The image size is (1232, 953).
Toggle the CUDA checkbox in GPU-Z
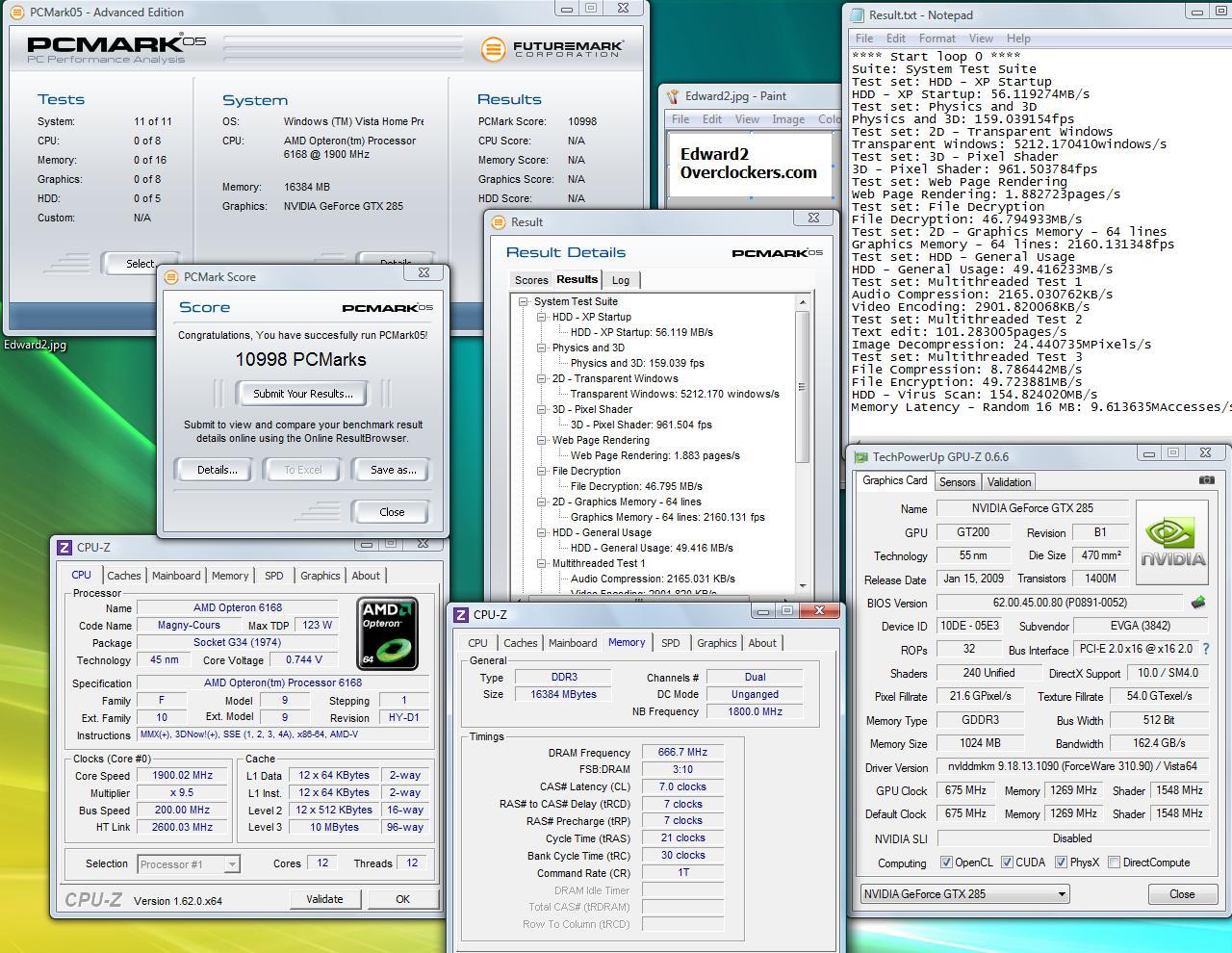(1007, 863)
